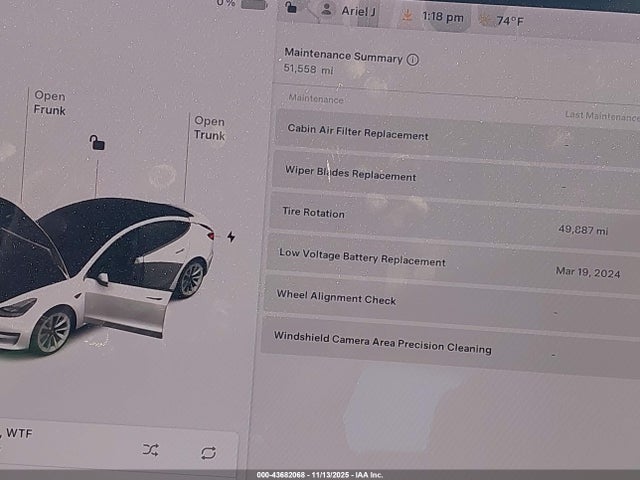Tap the 74°F temperature reading
Viewport: 640px width, 480px height.
tap(510, 21)
